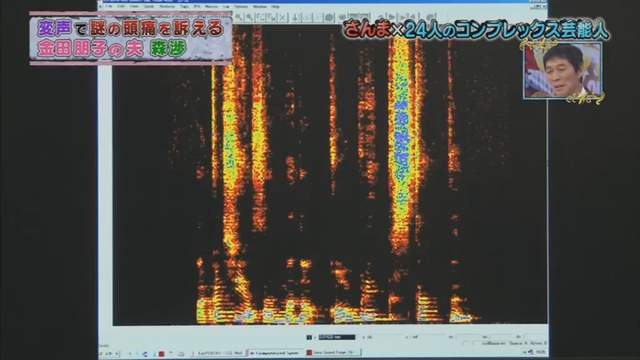This screenshot has height=360, width=640.
Task: Click inside the spectrogram display
Action: (x=330, y=176)
